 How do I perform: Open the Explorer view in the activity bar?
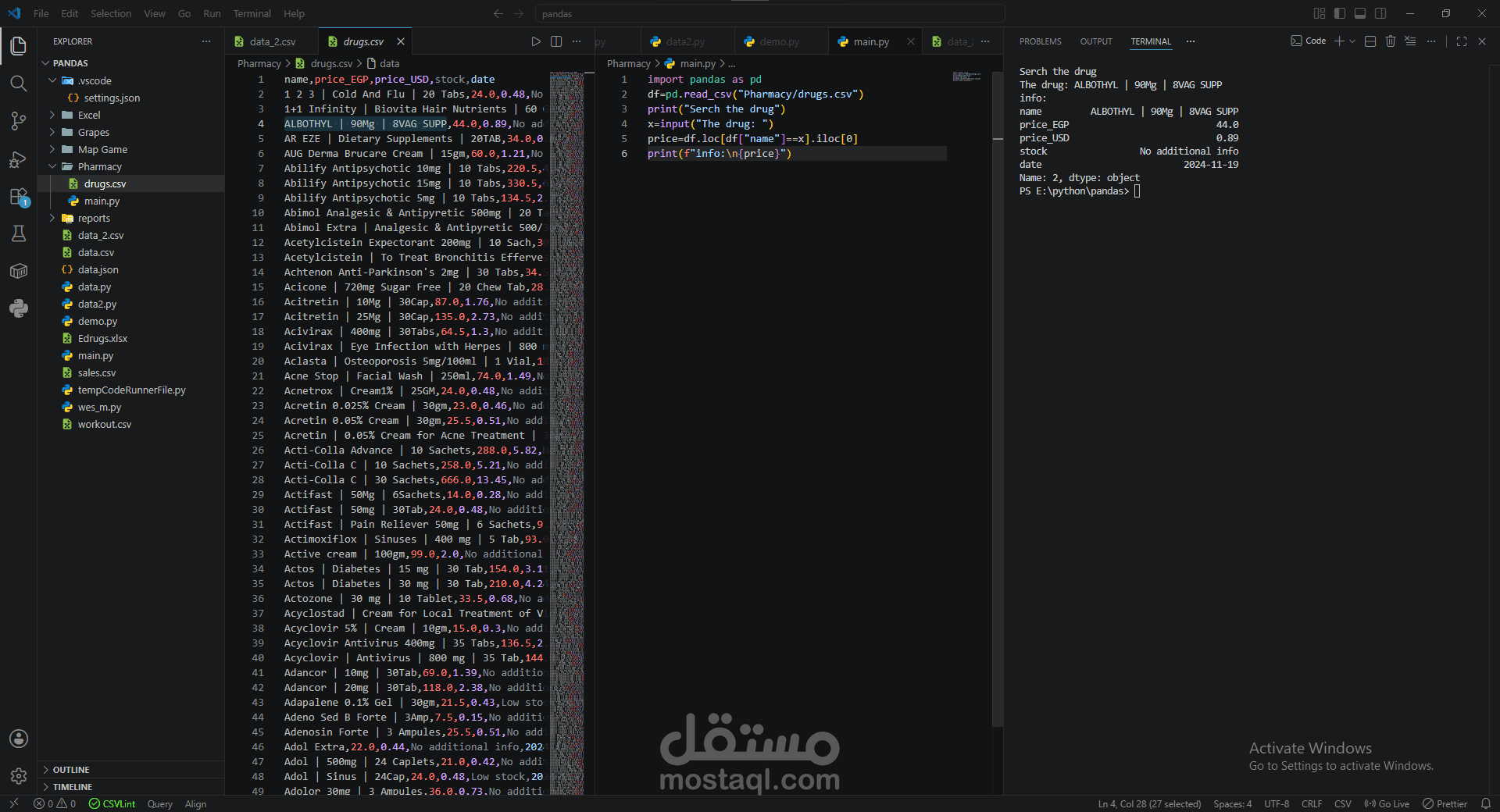tap(19, 46)
